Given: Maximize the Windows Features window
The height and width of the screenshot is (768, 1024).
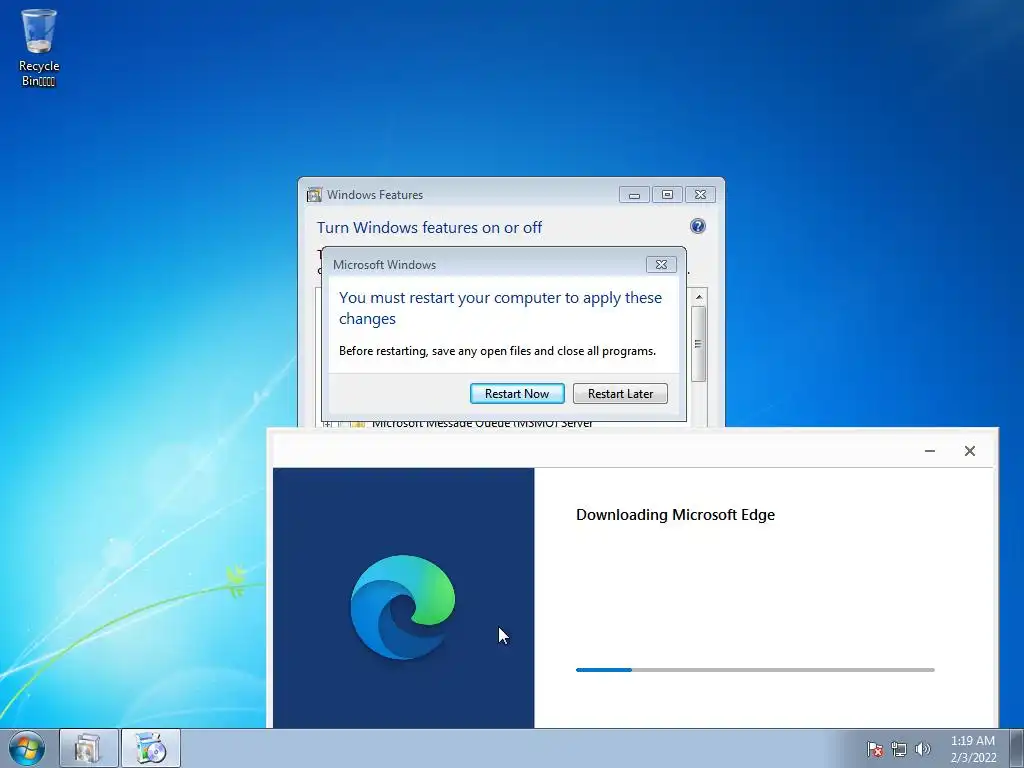Looking at the screenshot, I should coord(667,195).
